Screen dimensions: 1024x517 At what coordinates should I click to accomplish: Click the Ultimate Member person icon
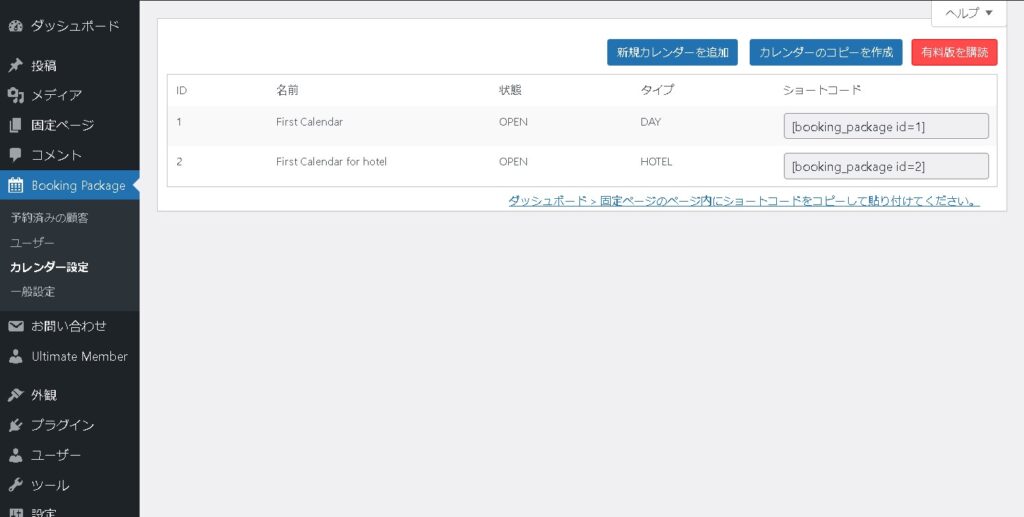point(15,356)
